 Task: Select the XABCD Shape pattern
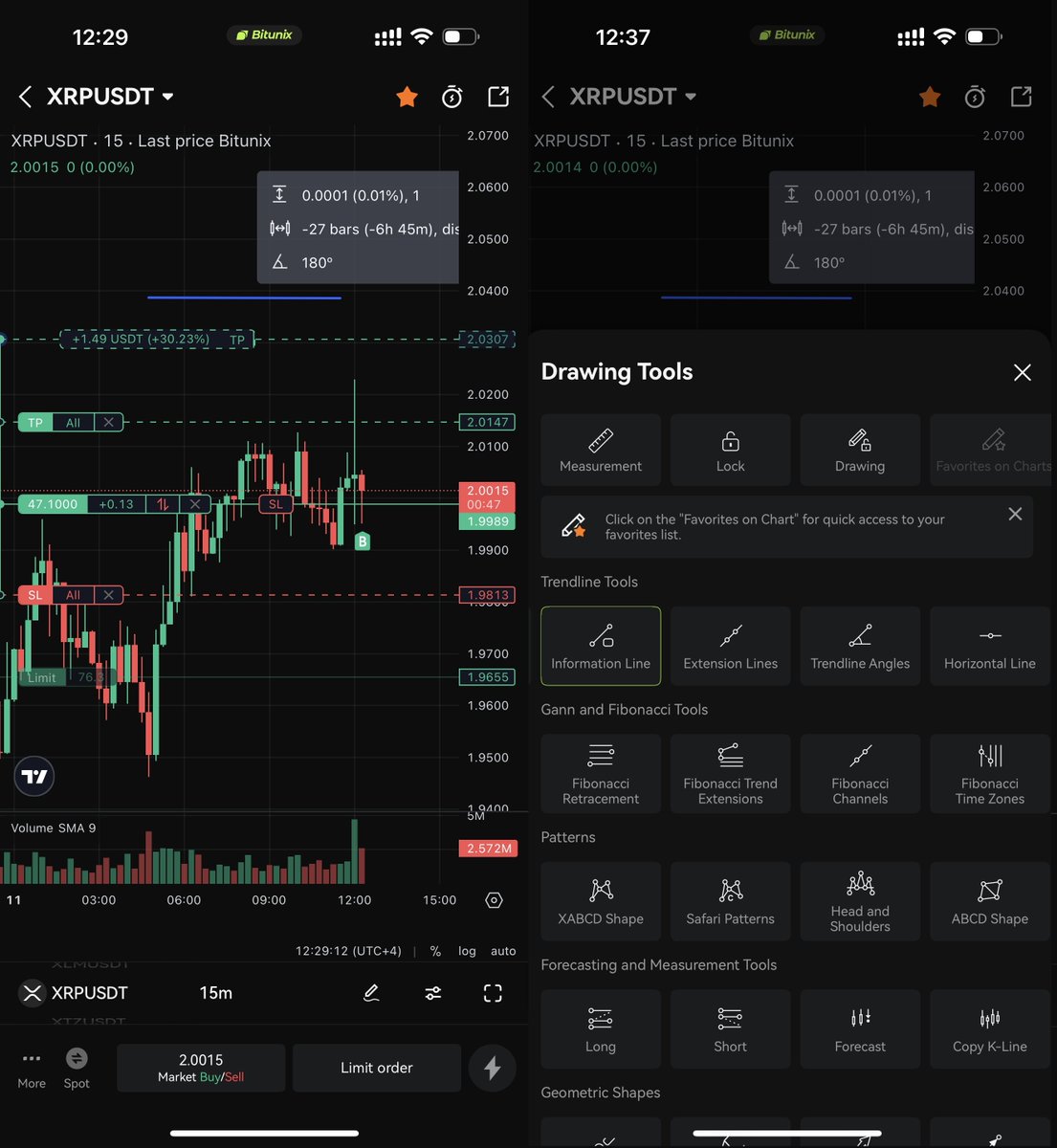601,901
